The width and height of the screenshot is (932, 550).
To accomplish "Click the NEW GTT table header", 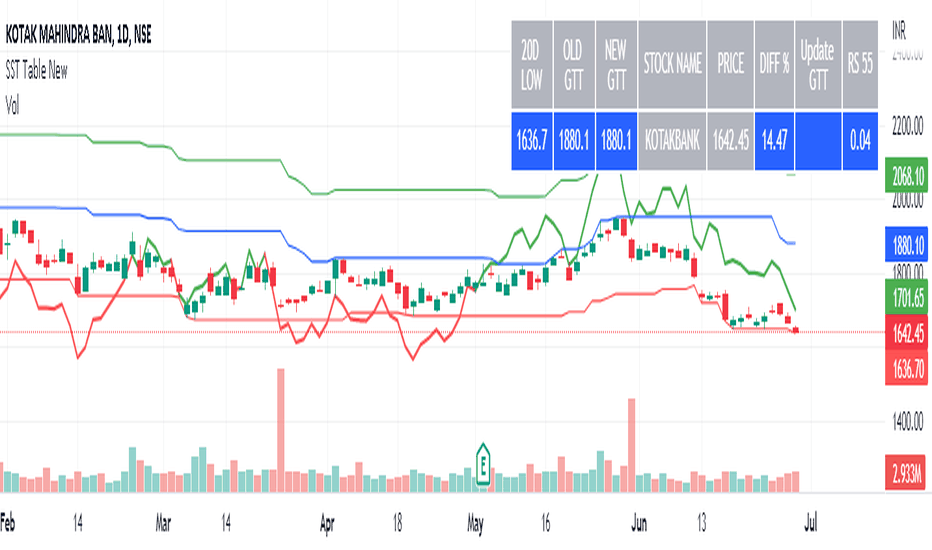I will [616, 64].
